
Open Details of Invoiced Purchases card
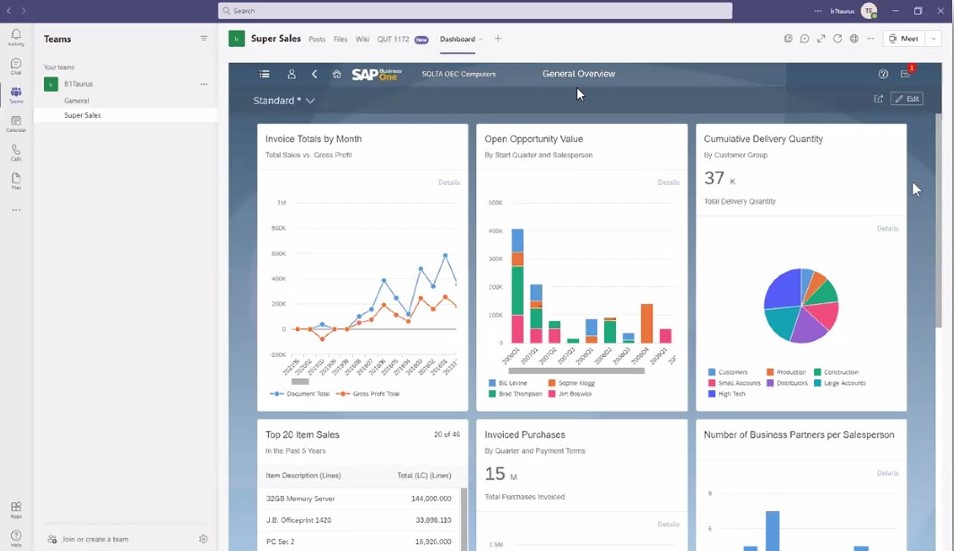pos(668,524)
